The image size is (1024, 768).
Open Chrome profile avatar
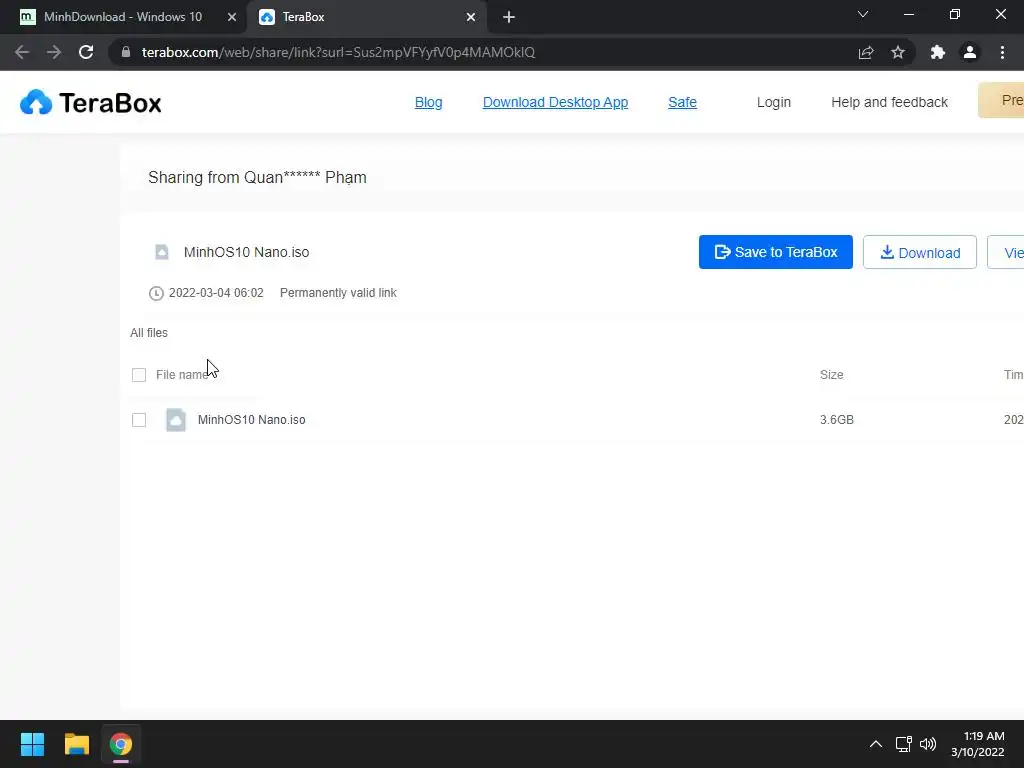click(x=970, y=52)
